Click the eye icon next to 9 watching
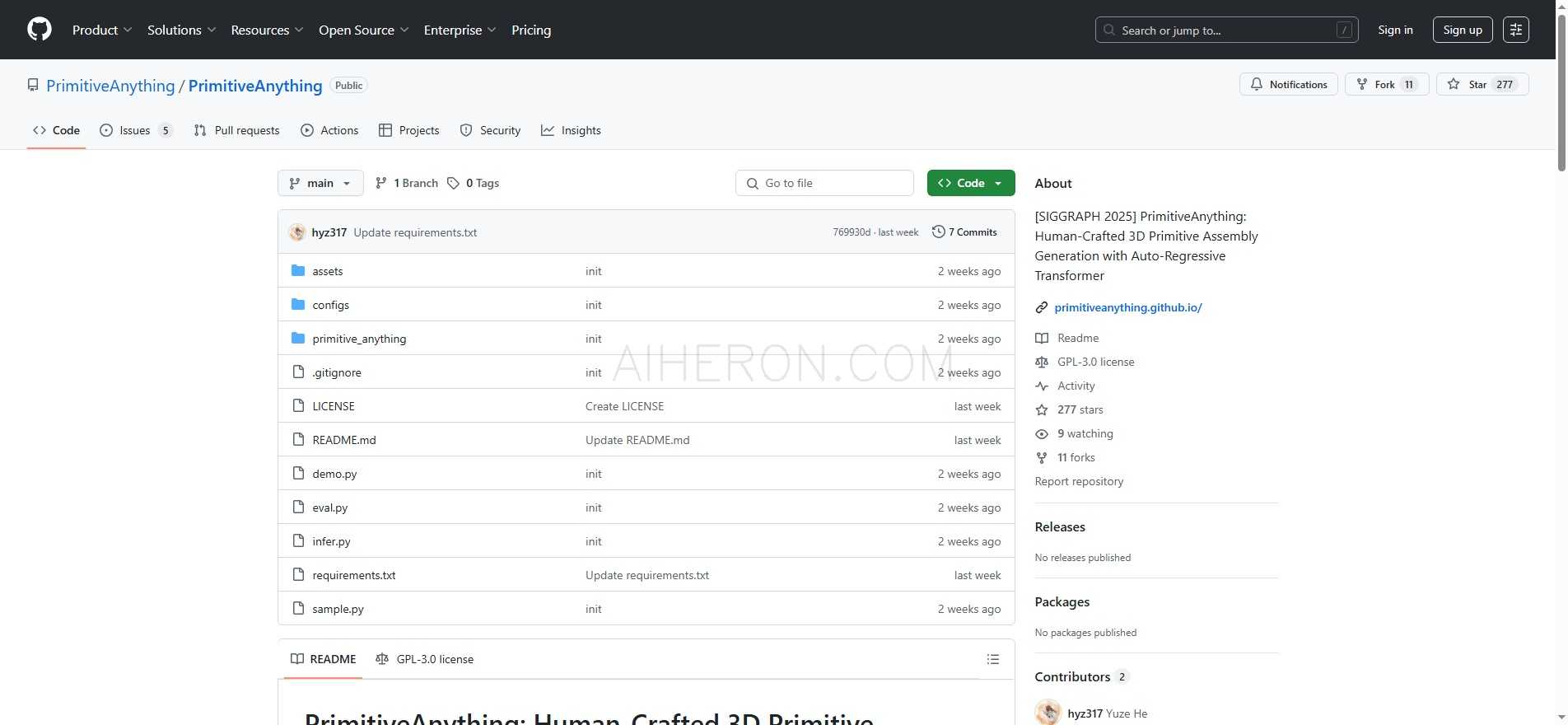Screen dimensions: 1568x725 [1042, 433]
